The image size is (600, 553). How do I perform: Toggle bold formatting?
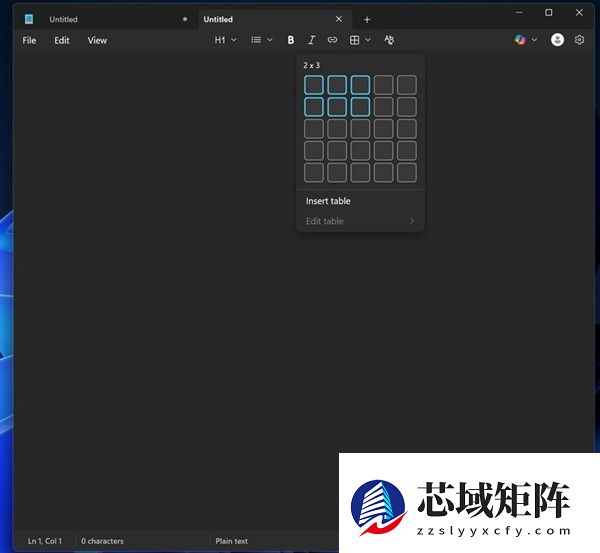(x=291, y=40)
